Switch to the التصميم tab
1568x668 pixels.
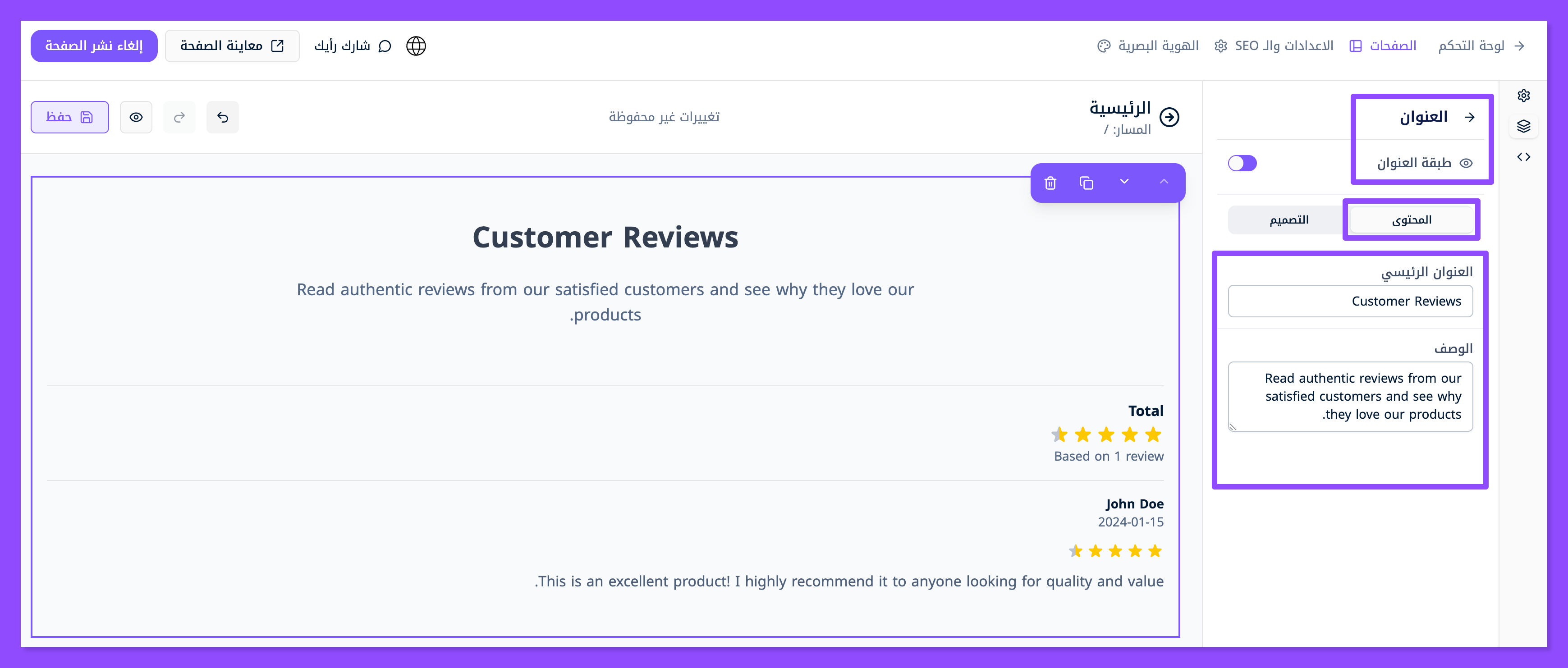click(1288, 220)
